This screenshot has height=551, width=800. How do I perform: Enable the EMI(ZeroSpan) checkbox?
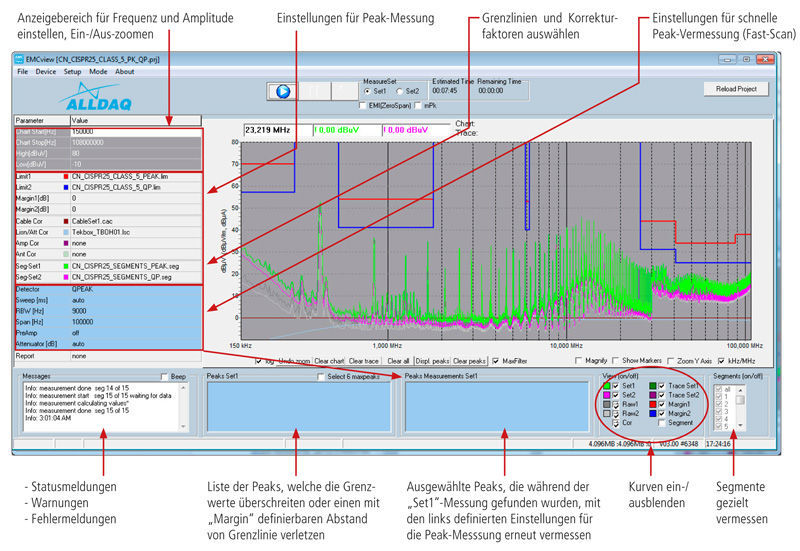(x=364, y=104)
